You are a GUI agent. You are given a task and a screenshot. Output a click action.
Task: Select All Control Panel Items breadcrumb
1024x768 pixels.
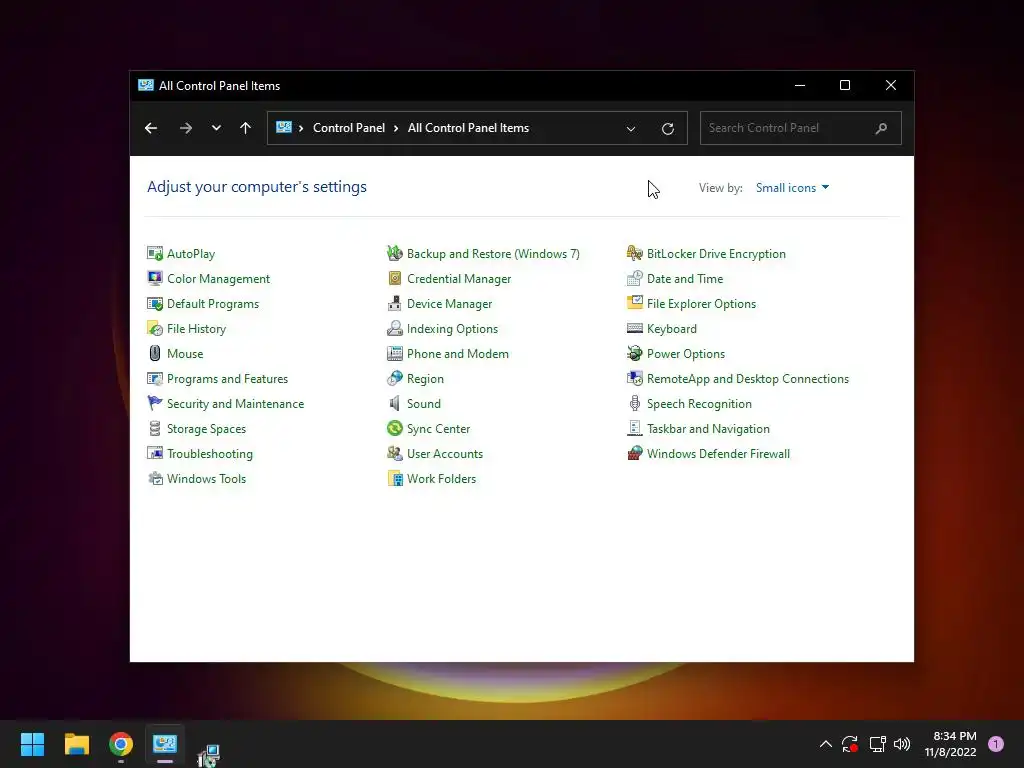pyautogui.click(x=468, y=128)
